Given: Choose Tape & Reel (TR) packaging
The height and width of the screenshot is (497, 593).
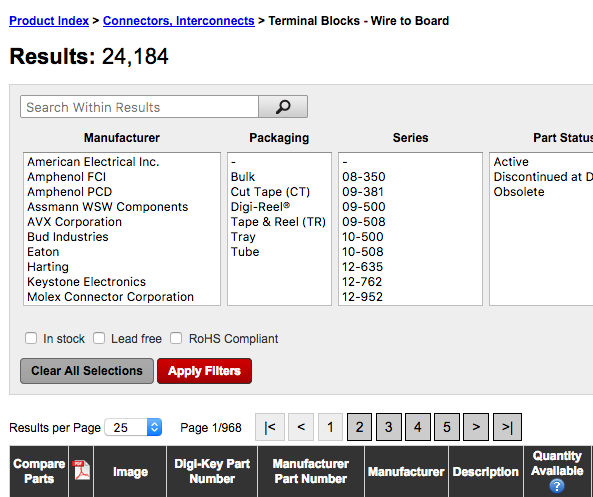Looking at the screenshot, I should (x=278, y=222).
